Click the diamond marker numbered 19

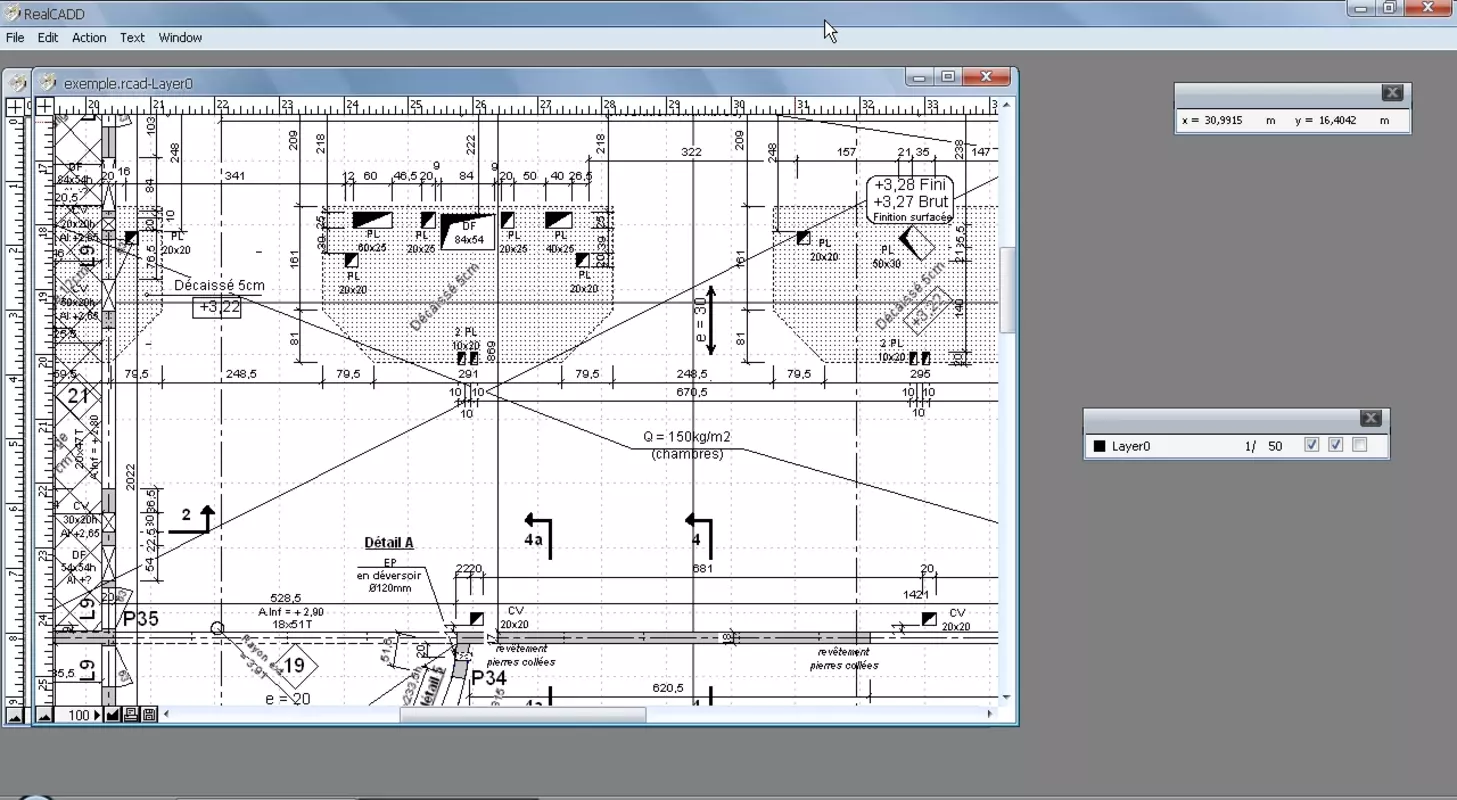coord(294,666)
